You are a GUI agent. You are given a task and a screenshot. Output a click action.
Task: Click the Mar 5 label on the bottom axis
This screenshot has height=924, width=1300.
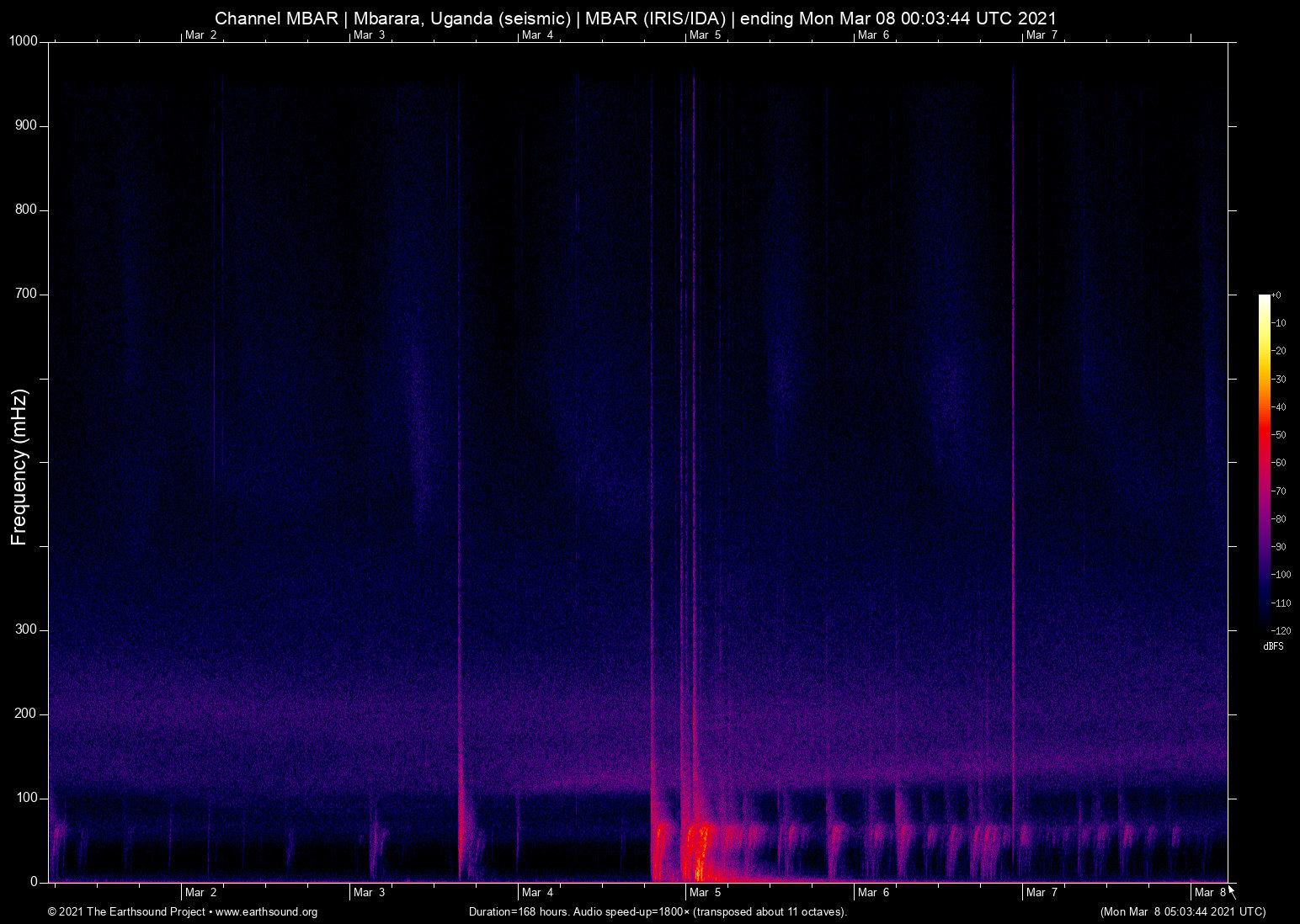706,892
